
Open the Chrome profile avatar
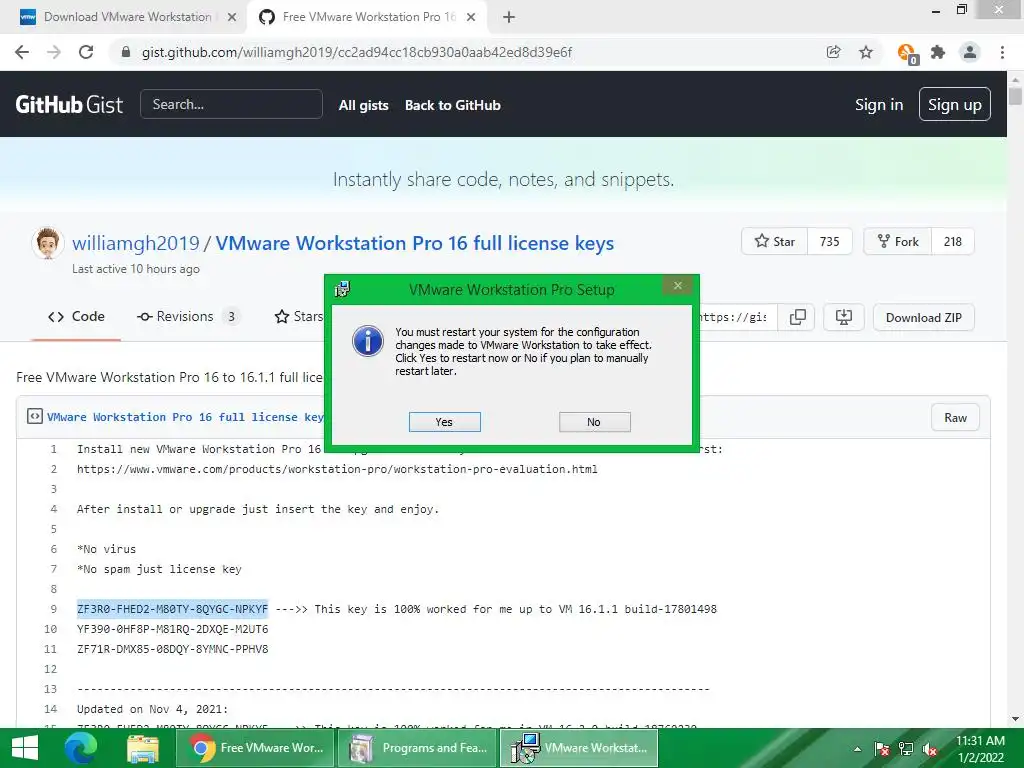click(970, 52)
